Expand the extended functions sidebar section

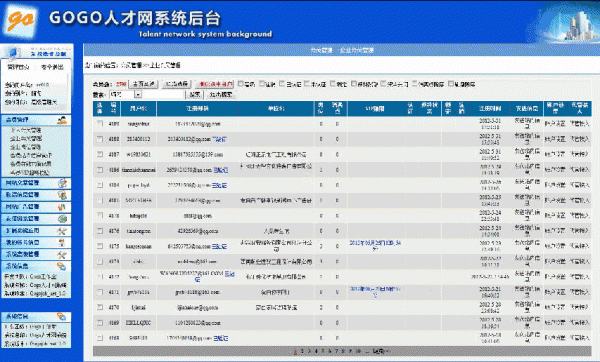pyautogui.click(x=36, y=231)
